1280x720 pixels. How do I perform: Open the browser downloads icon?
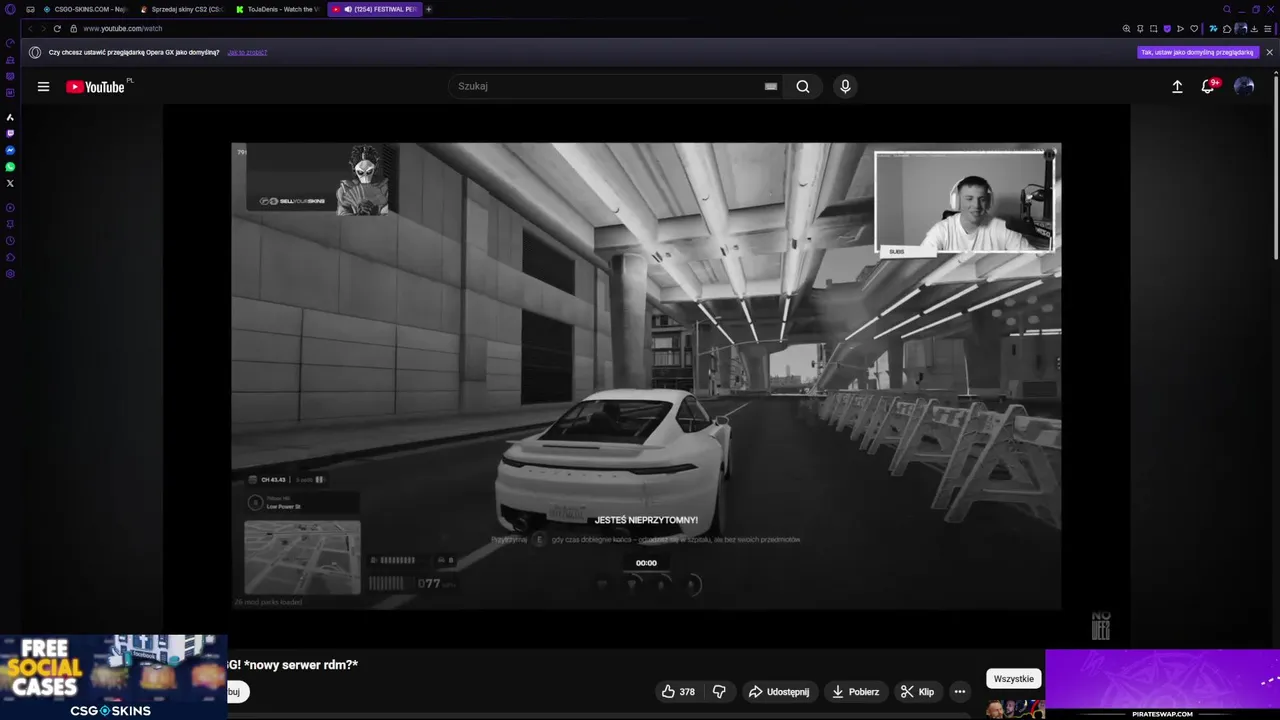[x=1254, y=29]
